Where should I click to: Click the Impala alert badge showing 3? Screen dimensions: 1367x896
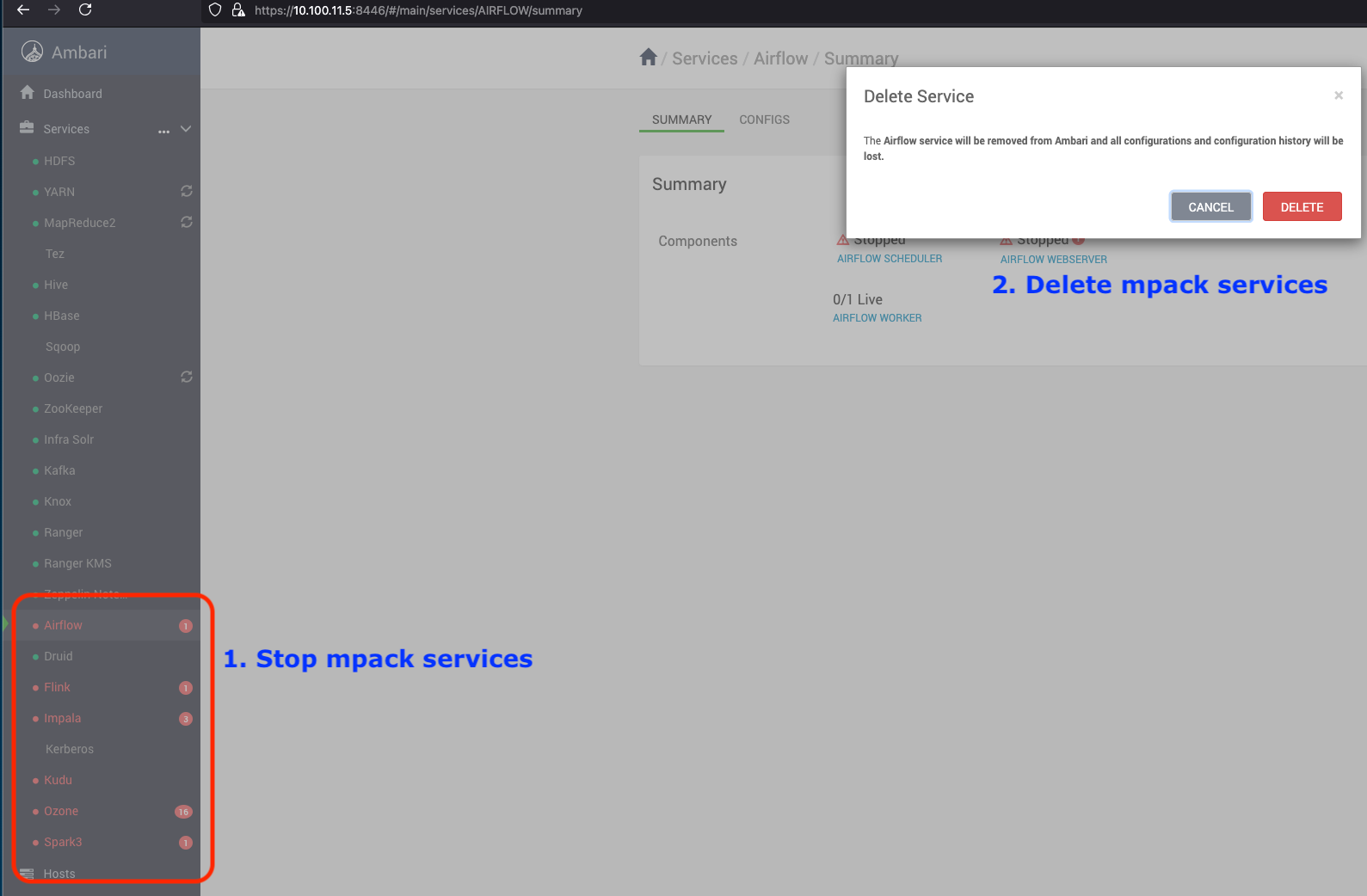click(x=185, y=719)
